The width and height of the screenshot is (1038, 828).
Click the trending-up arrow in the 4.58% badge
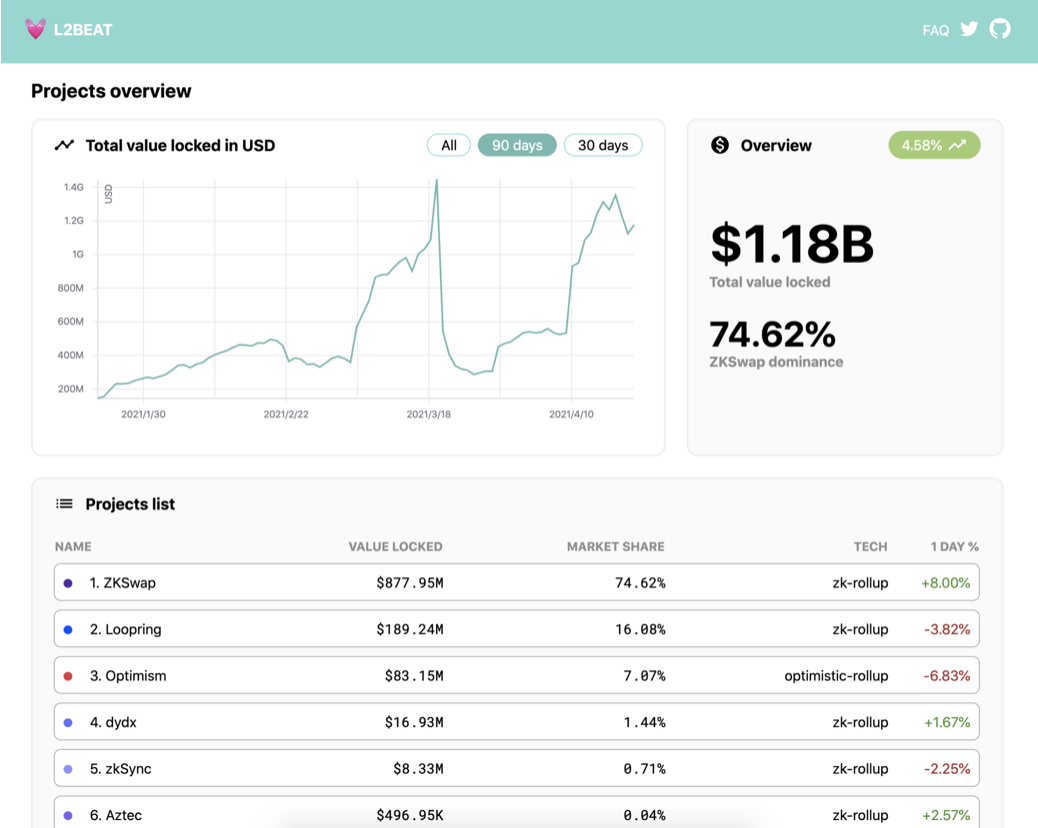[958, 145]
